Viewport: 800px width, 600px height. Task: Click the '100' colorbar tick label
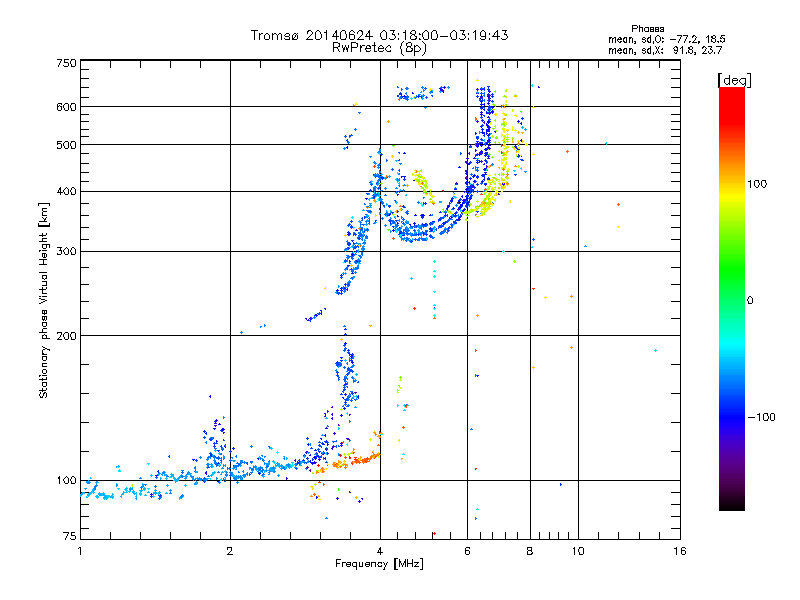(757, 184)
